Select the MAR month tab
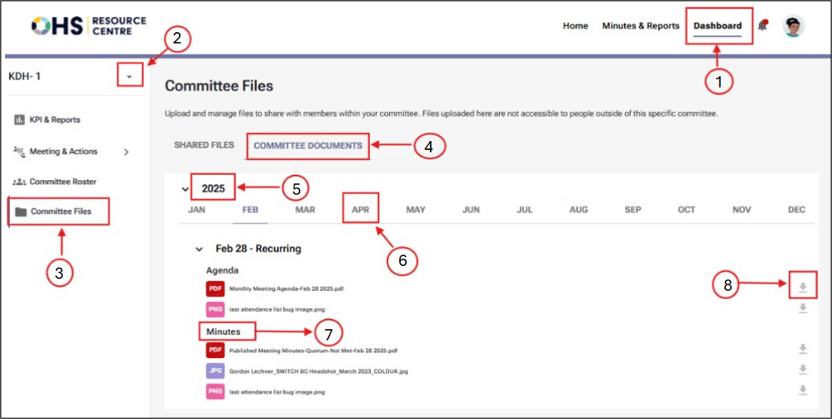 coord(305,210)
